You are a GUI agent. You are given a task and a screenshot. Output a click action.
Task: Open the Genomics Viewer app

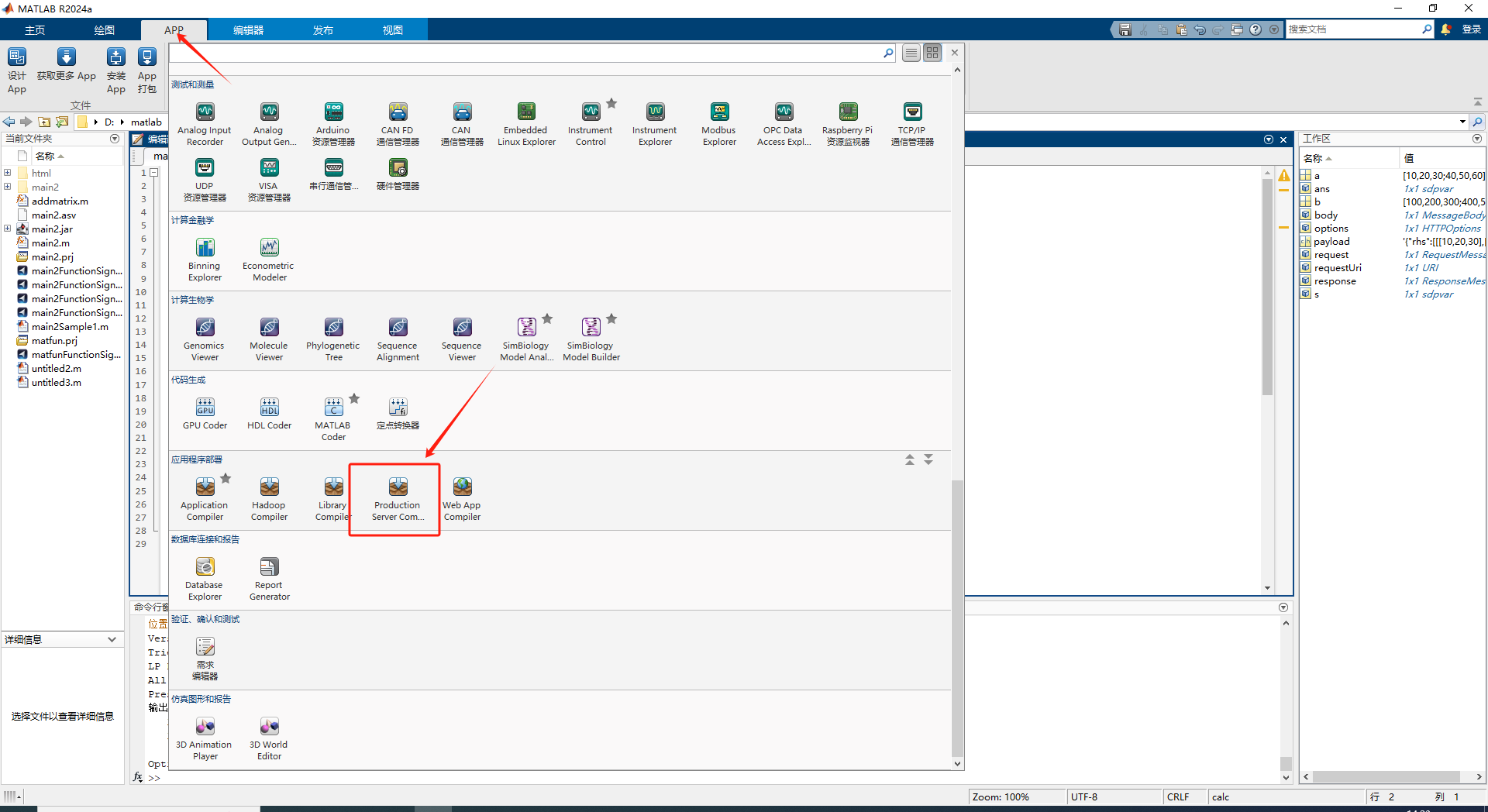(x=205, y=339)
